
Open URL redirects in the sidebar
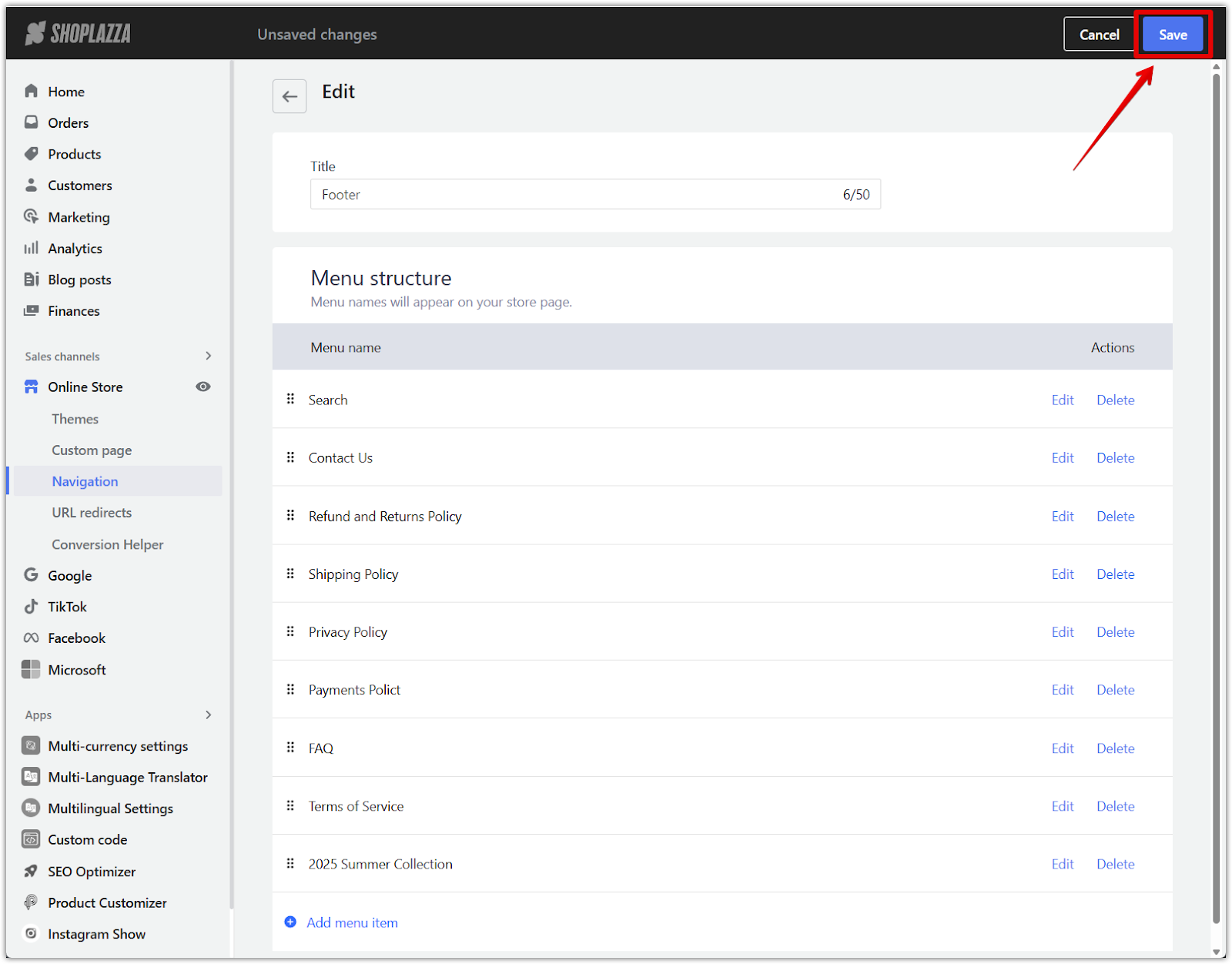92,513
